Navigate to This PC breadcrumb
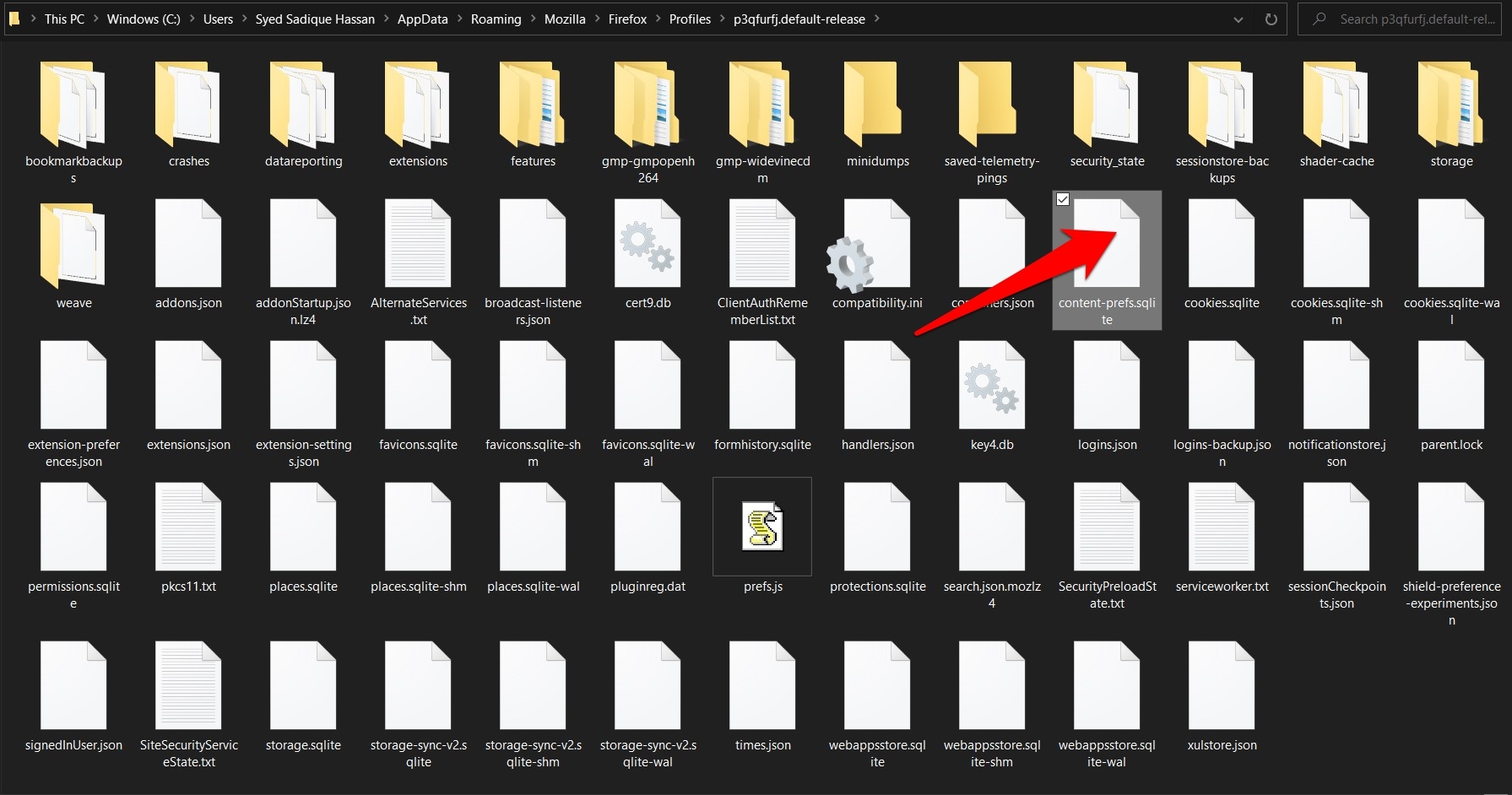 [x=64, y=19]
